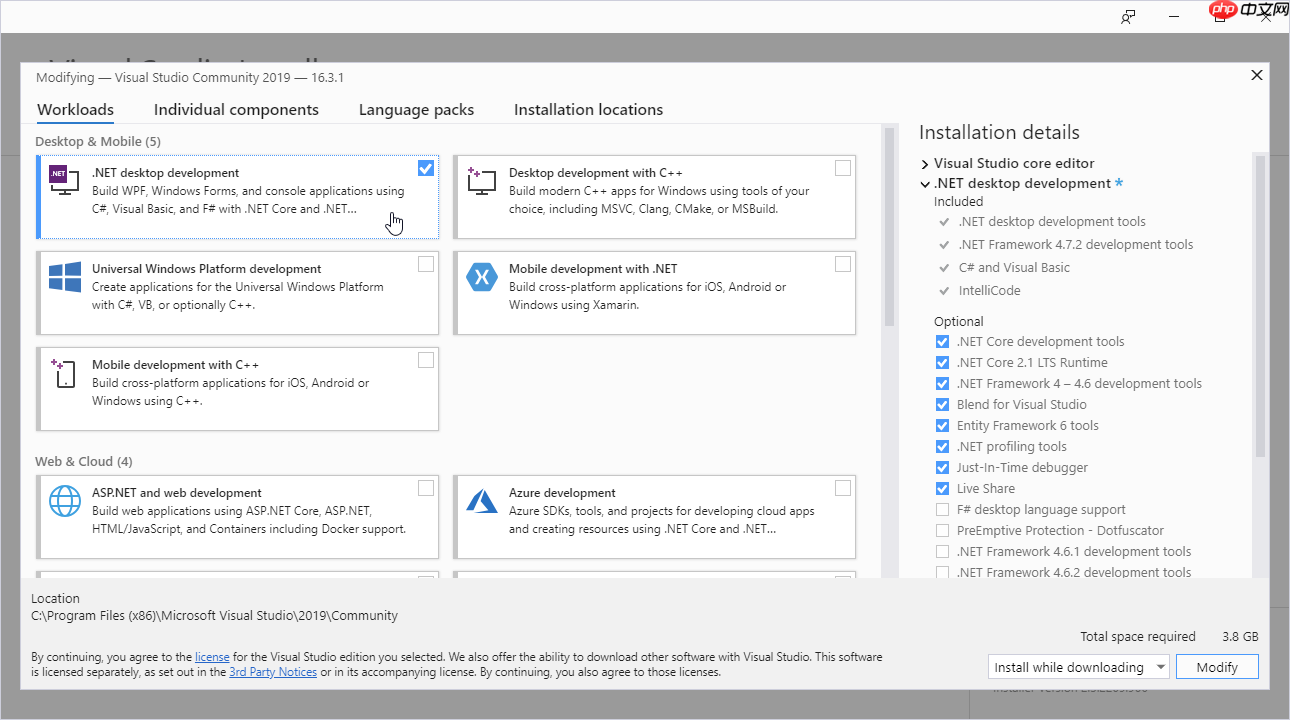This screenshot has height=720, width=1290.
Task: Click the Azure development logo icon
Action: (481, 500)
